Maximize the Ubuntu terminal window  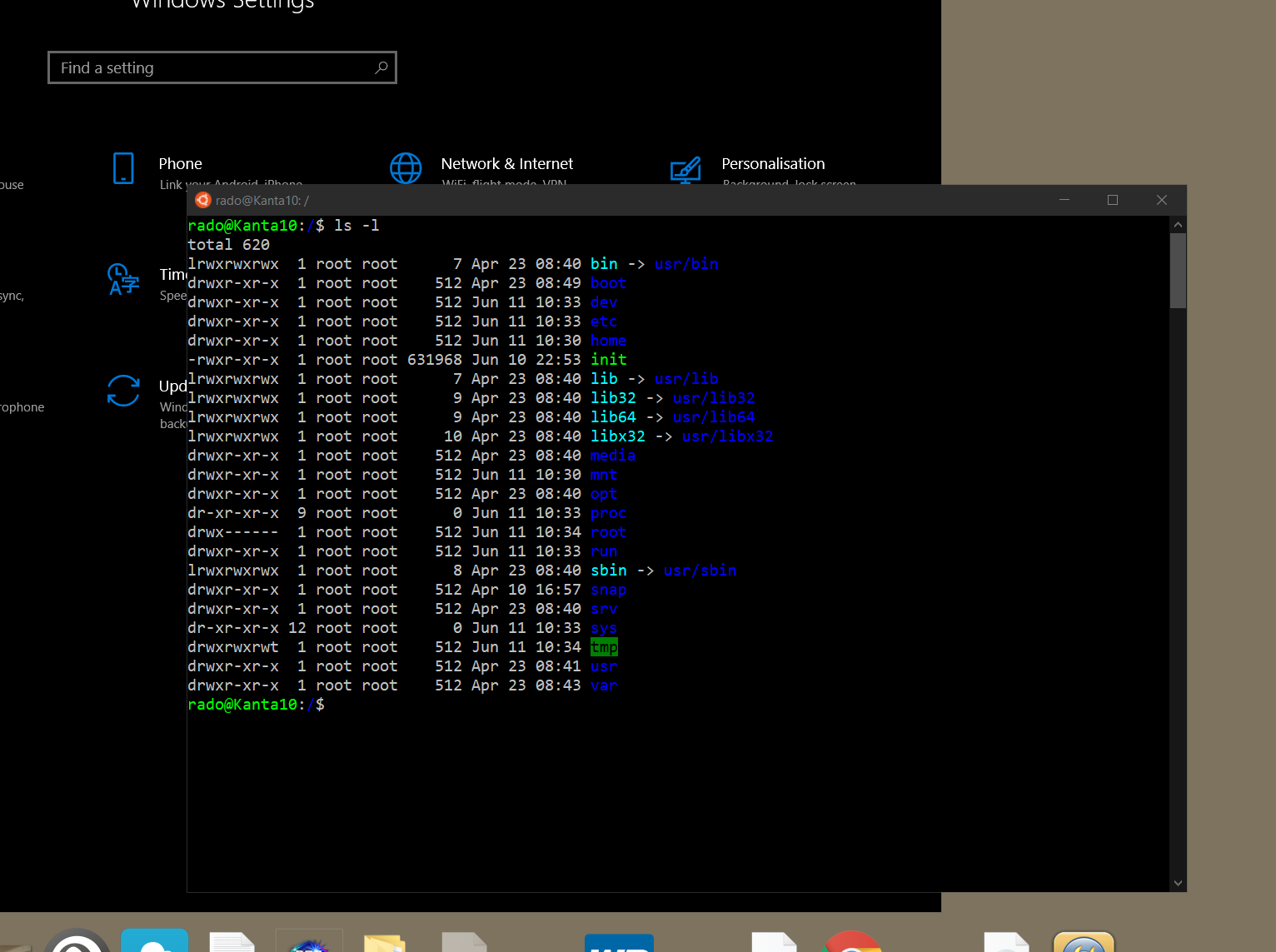coord(1113,200)
